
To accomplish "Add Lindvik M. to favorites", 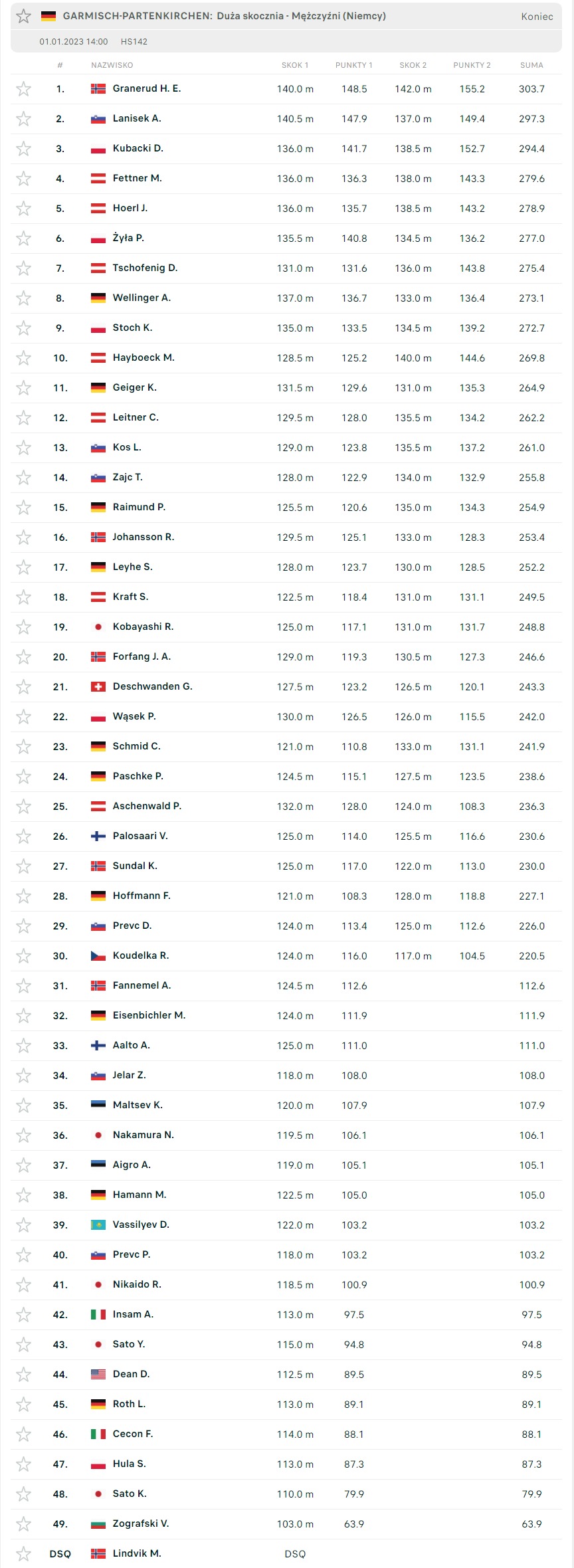I will click(24, 1554).
